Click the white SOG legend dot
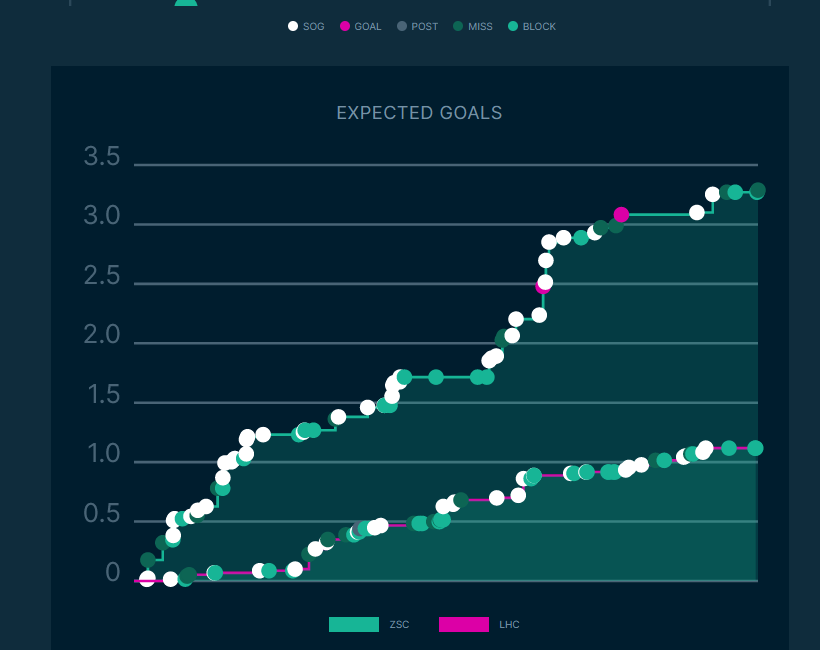The height and width of the screenshot is (650, 820). click(293, 27)
